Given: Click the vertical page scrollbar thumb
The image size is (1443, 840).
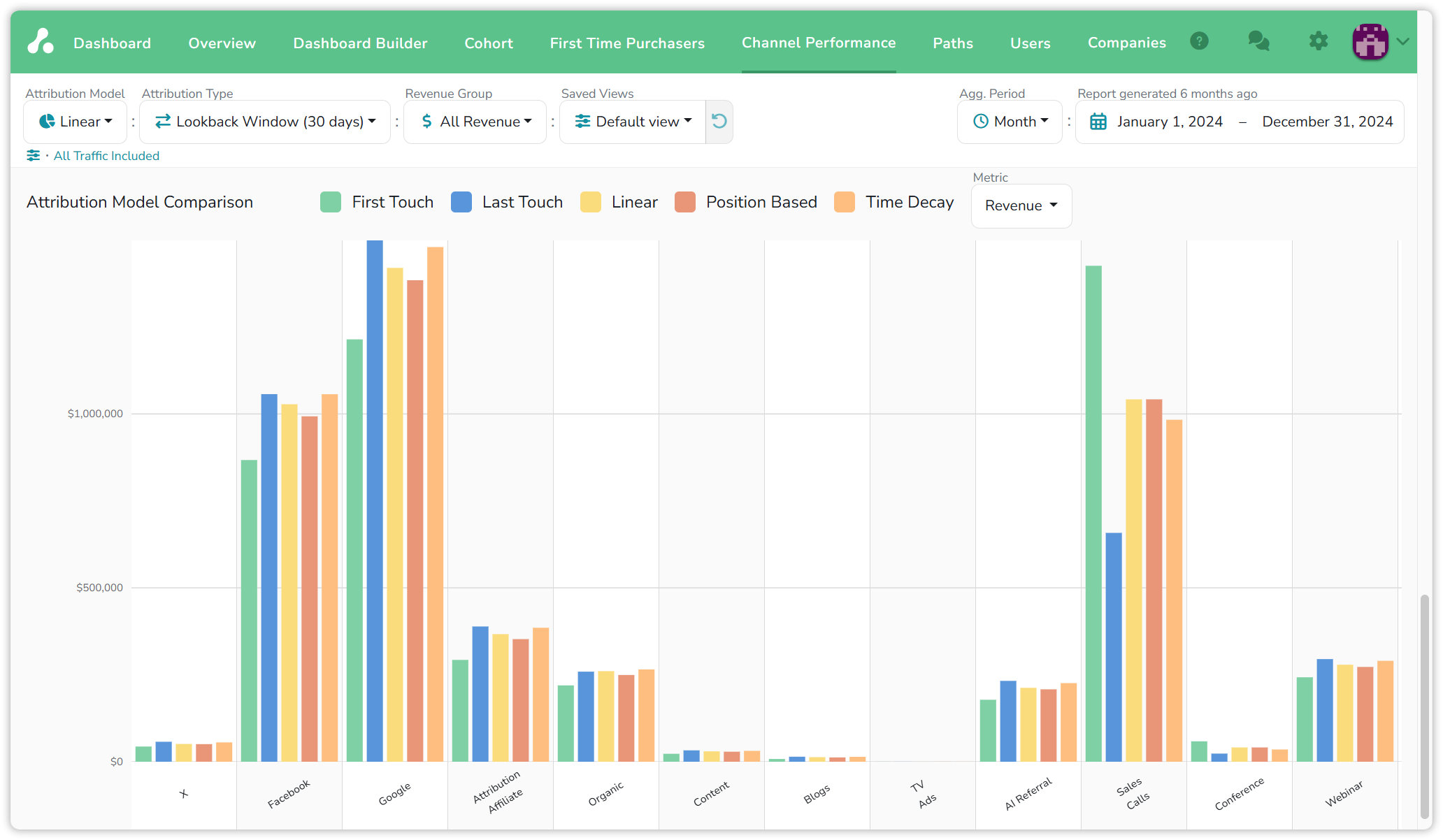Looking at the screenshot, I should [x=1425, y=706].
